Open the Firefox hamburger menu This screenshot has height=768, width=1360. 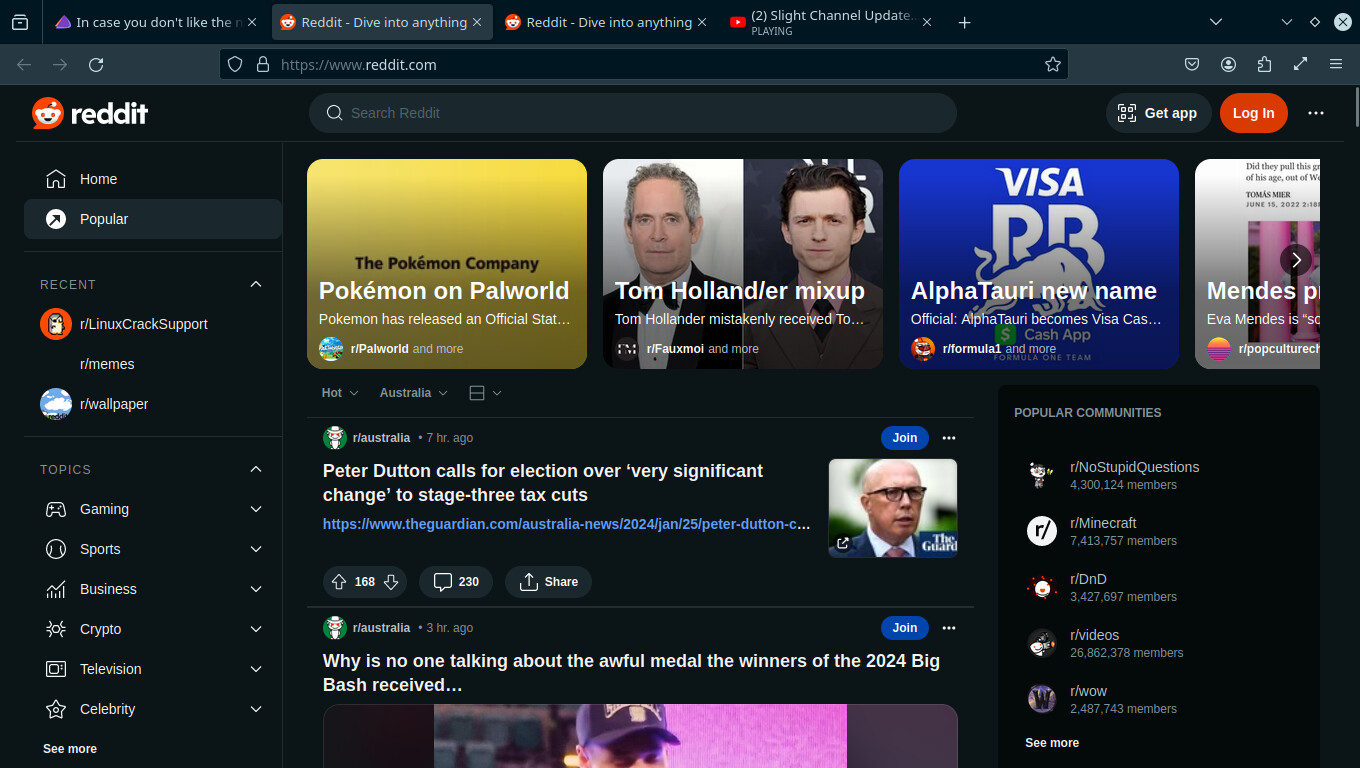pos(1336,64)
